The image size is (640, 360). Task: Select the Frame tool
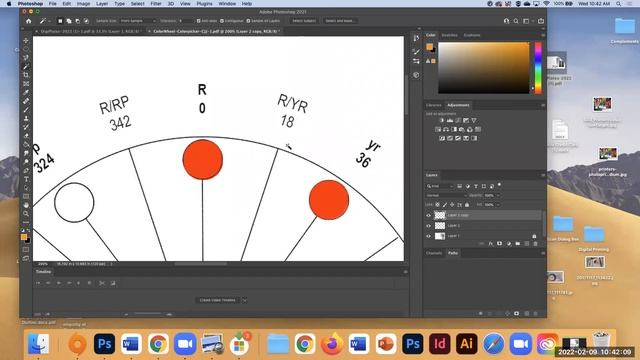[x=26, y=84]
